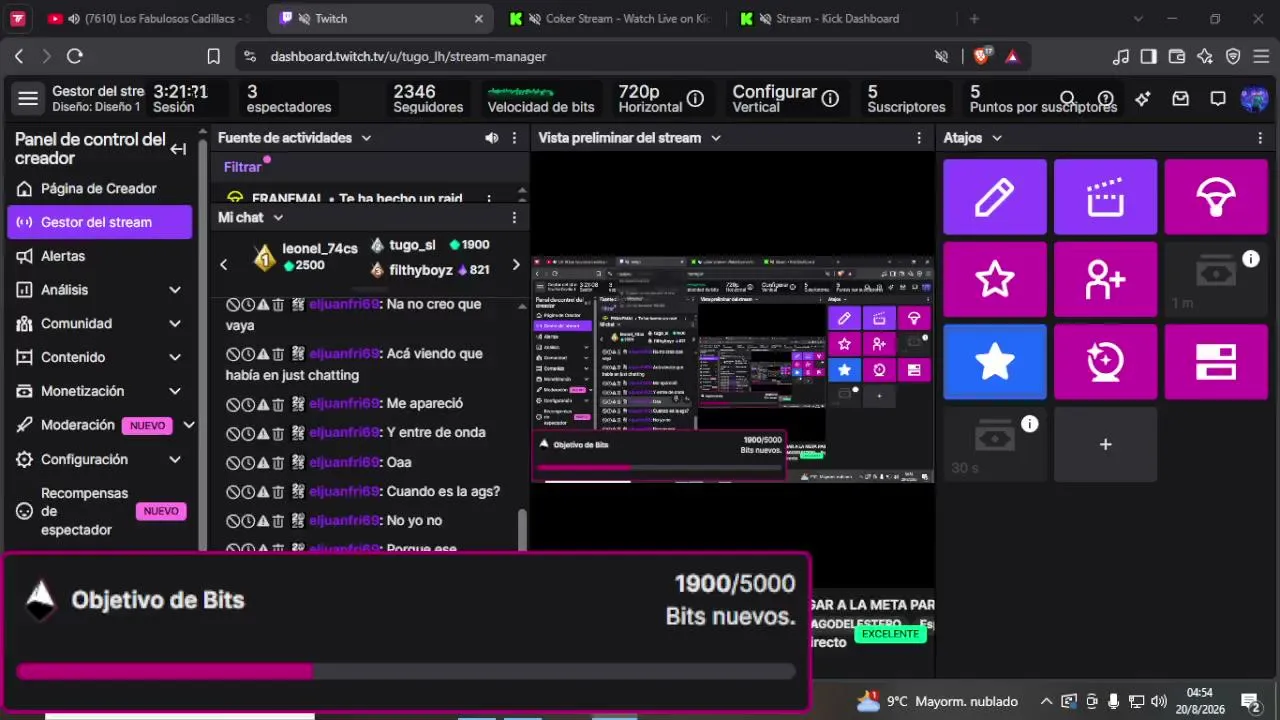Open the Twitch inbox tray icon
Image resolution: width=1280 pixels, height=720 pixels.
click(1181, 98)
